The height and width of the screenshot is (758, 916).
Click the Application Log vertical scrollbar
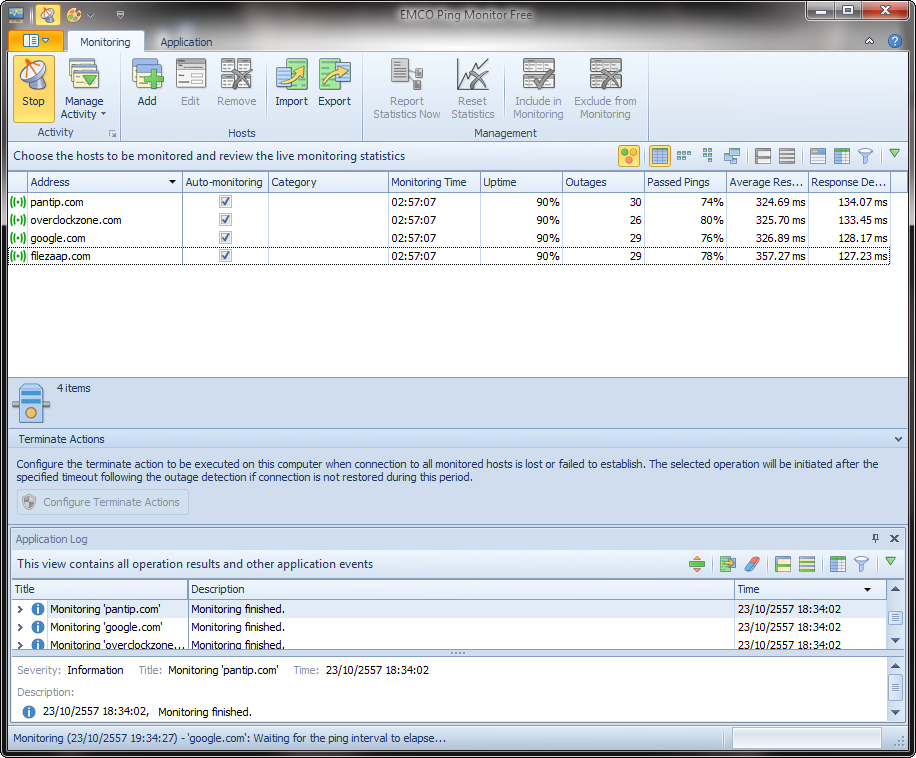click(x=895, y=618)
